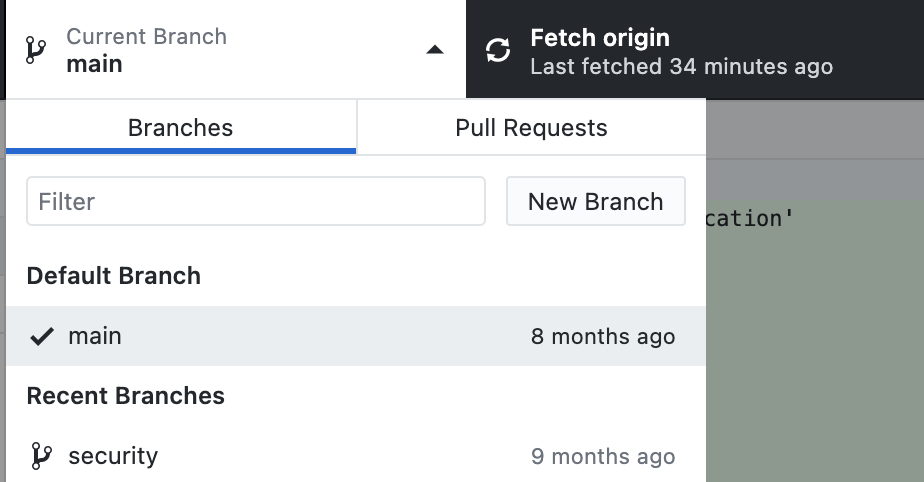The height and width of the screenshot is (482, 924).
Task: Switch to the Pull Requests tab
Action: coord(532,127)
